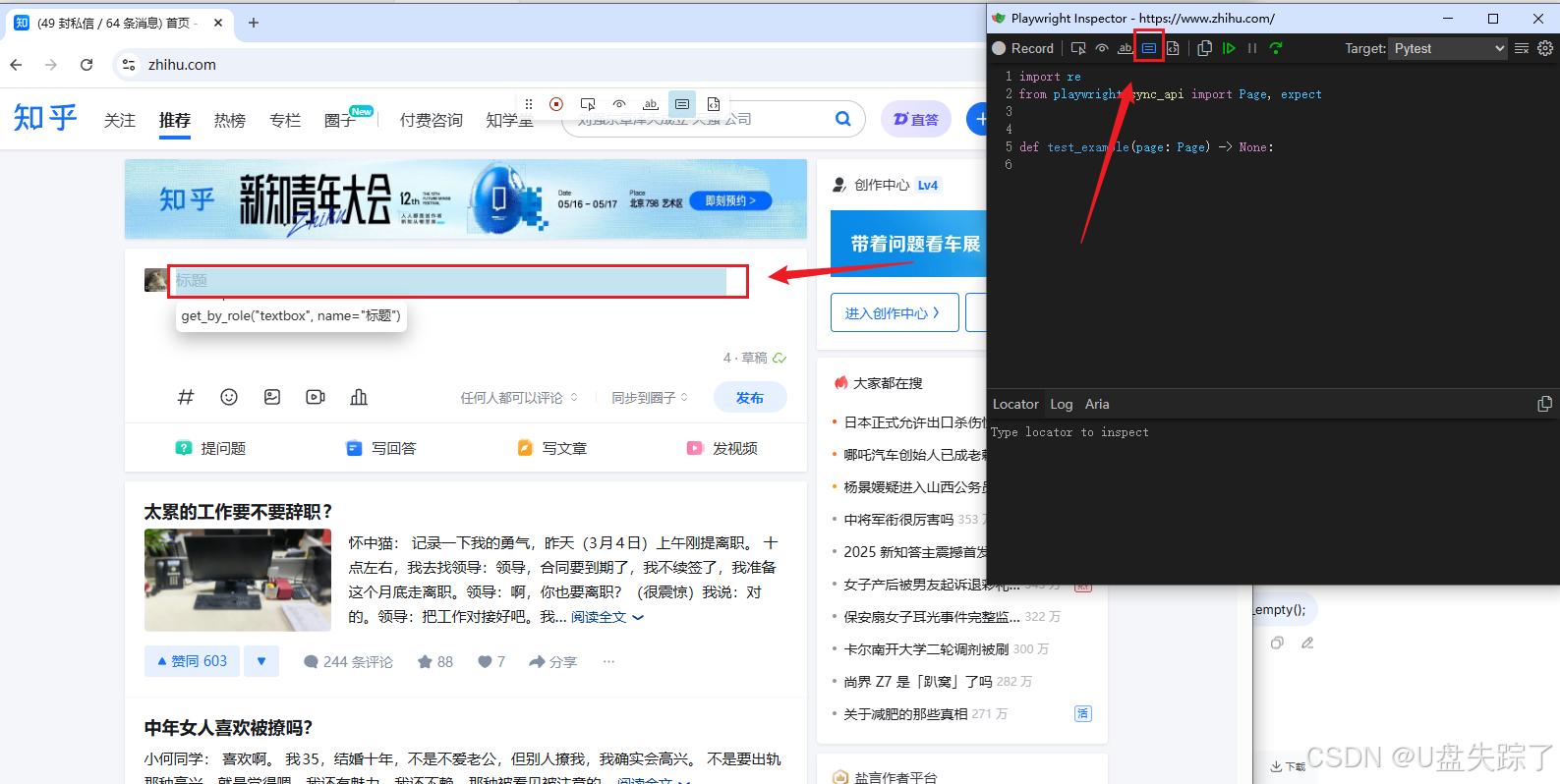
Task: Insert topic with the # hashtag icon
Action: coord(186,397)
